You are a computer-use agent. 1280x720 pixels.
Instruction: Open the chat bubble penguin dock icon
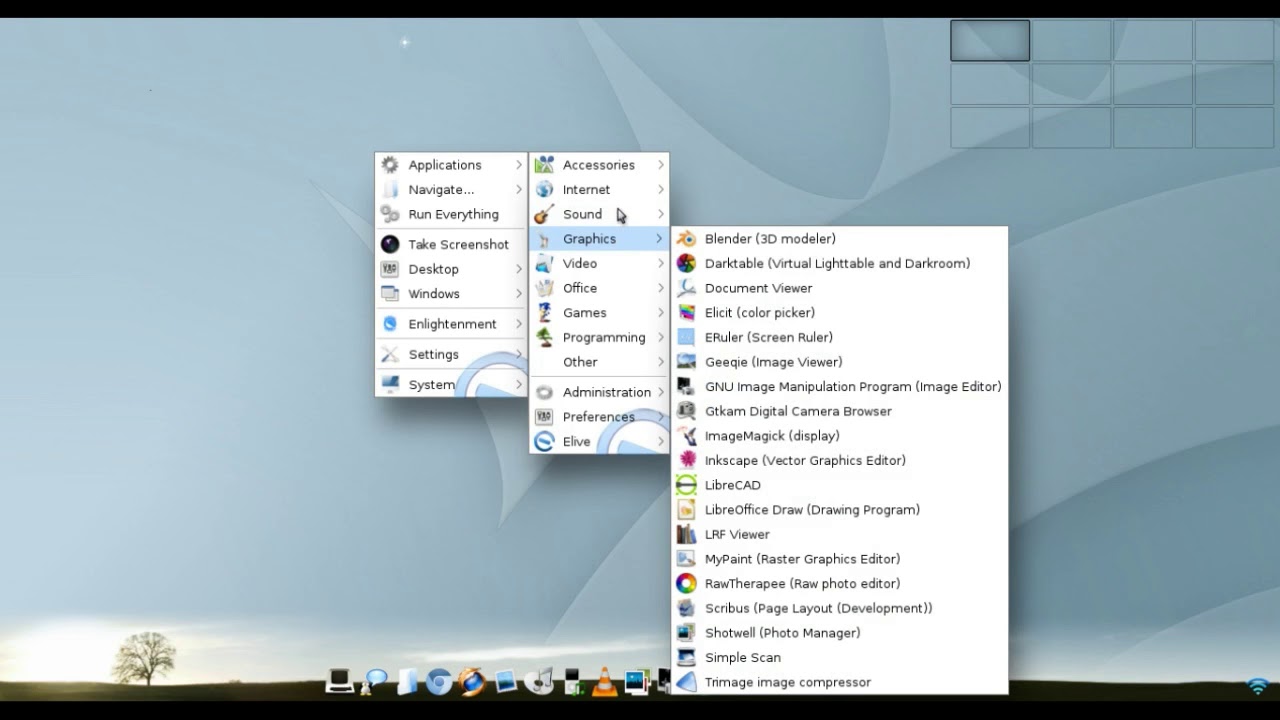[375, 682]
